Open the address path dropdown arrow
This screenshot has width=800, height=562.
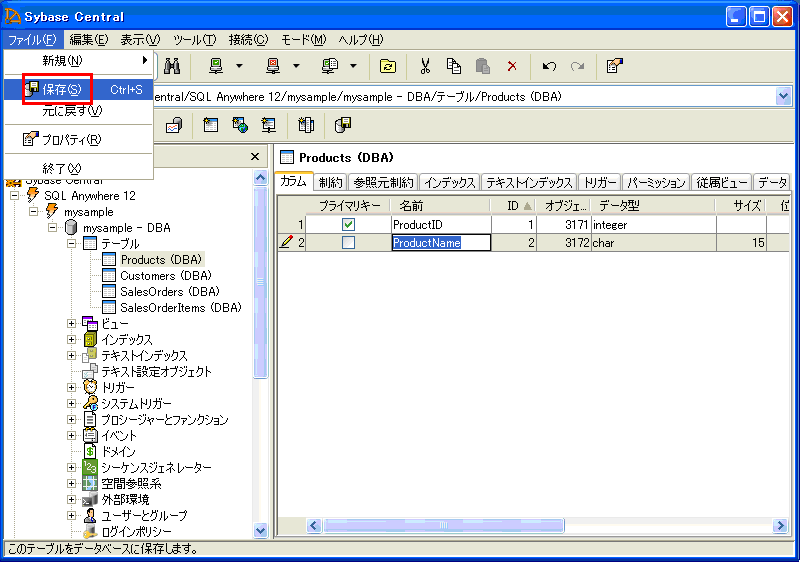[x=783, y=96]
